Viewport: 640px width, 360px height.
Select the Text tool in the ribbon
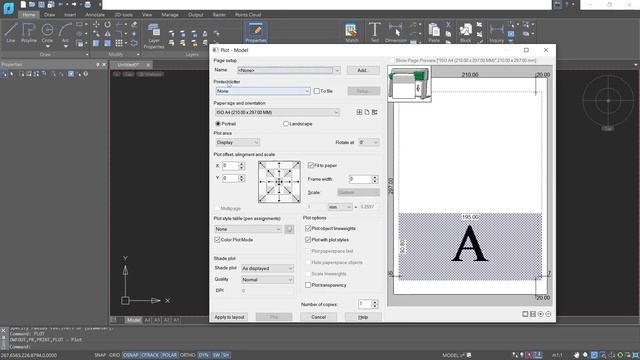pyautogui.click(x=374, y=33)
